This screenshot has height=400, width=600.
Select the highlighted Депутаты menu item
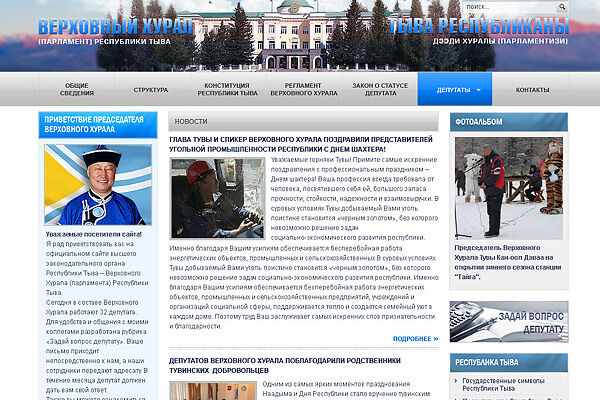coord(455,89)
